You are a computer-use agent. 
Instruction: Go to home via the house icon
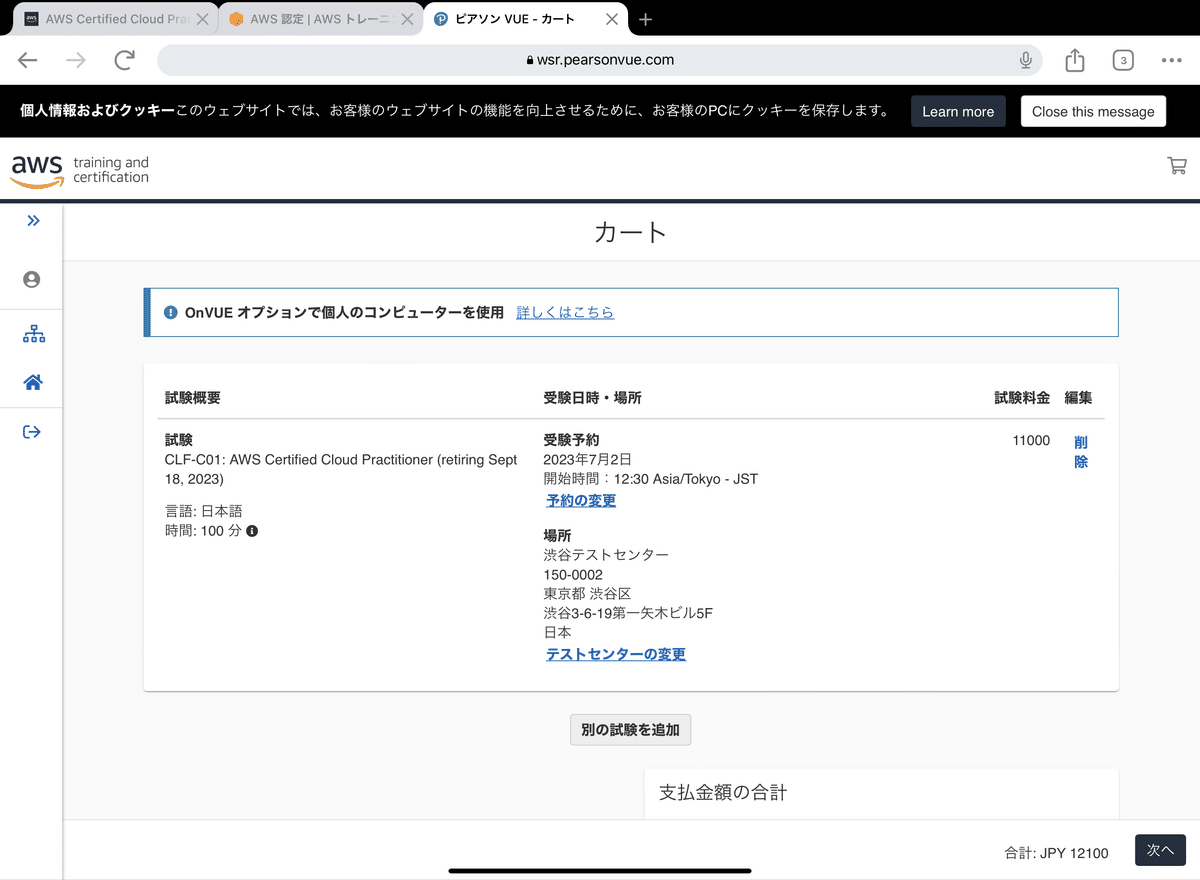point(33,382)
